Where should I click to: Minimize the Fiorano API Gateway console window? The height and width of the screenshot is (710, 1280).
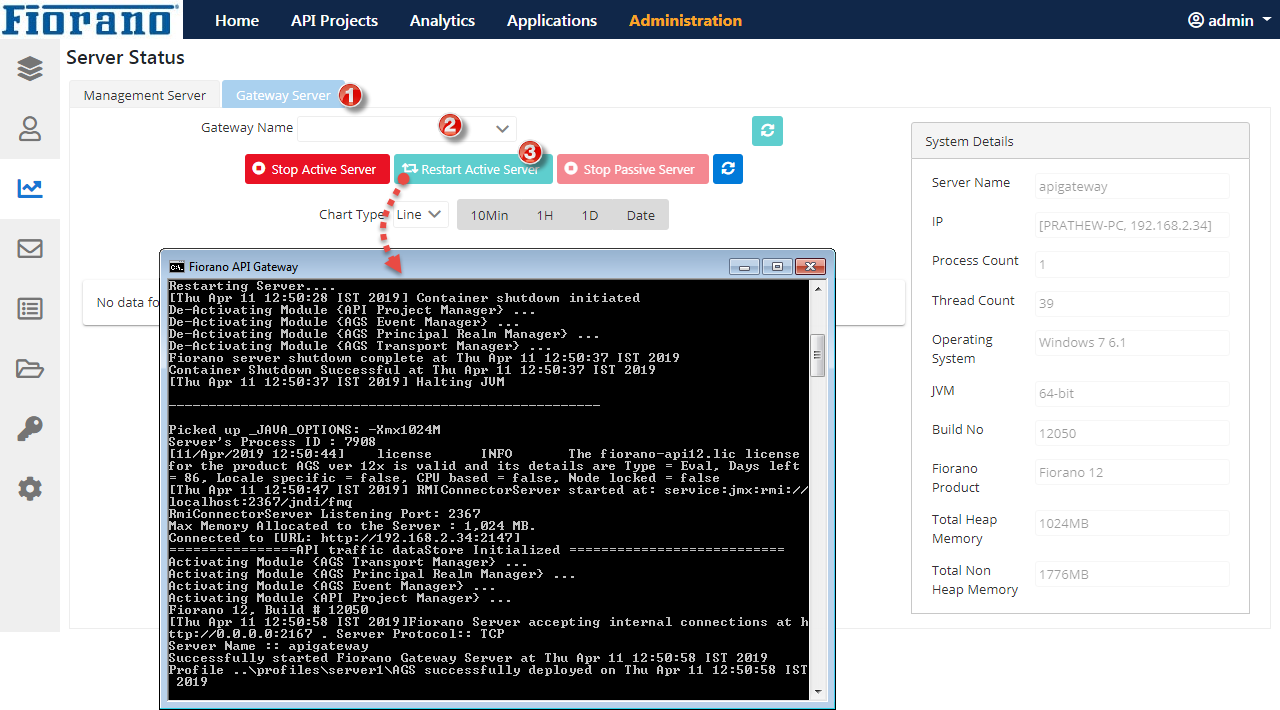pos(744,266)
